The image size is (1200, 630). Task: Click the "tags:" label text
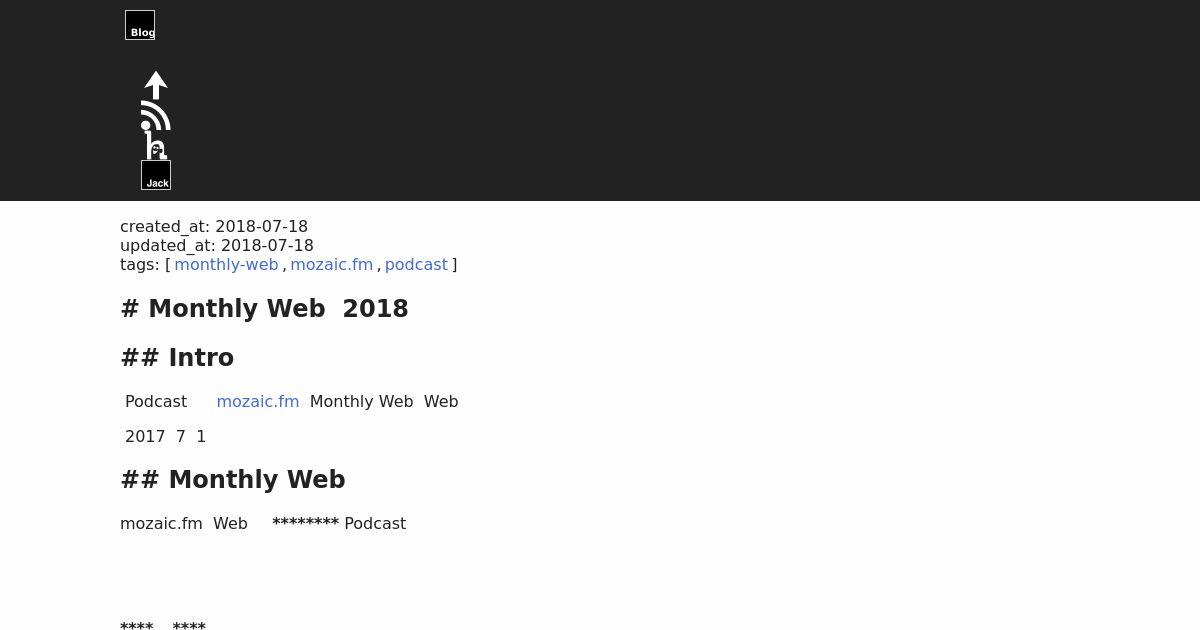click(140, 264)
